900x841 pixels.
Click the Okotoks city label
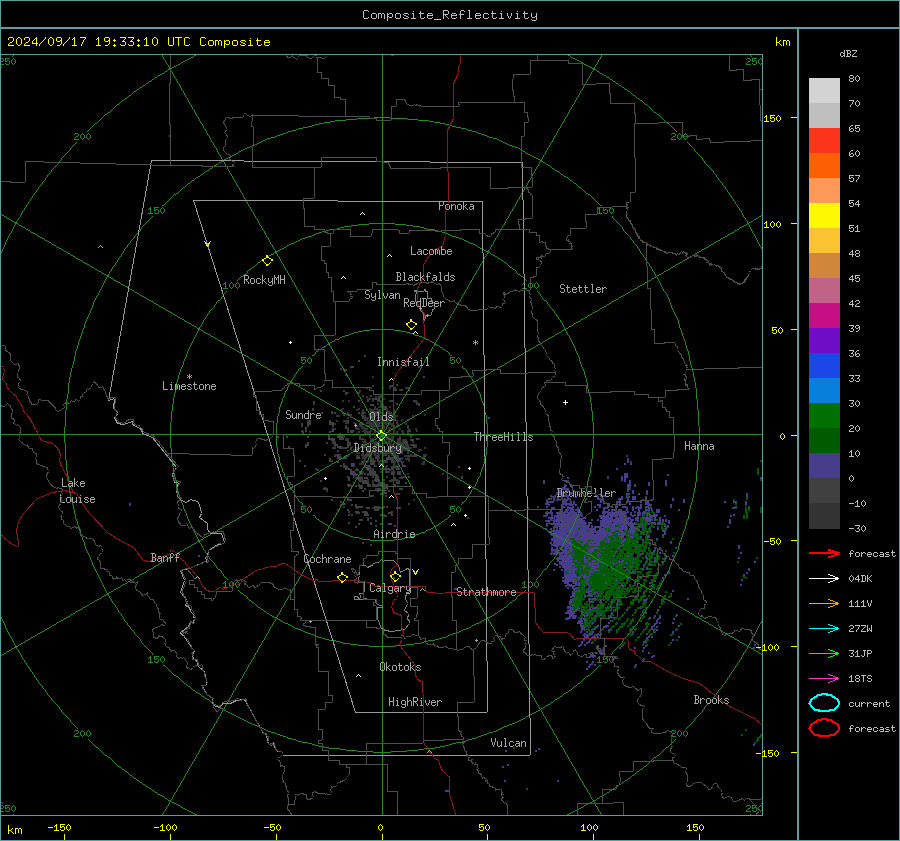400,667
